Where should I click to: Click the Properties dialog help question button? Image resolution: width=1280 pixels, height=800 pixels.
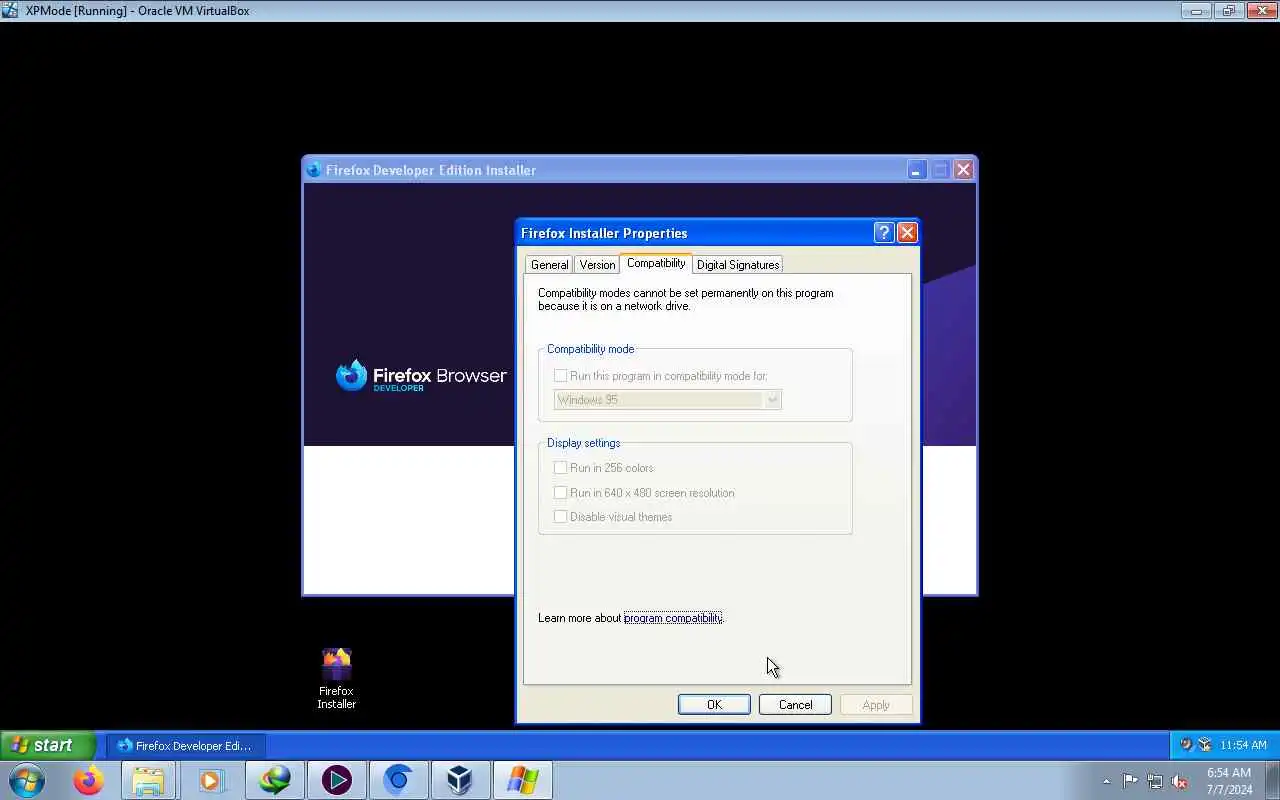tap(883, 233)
